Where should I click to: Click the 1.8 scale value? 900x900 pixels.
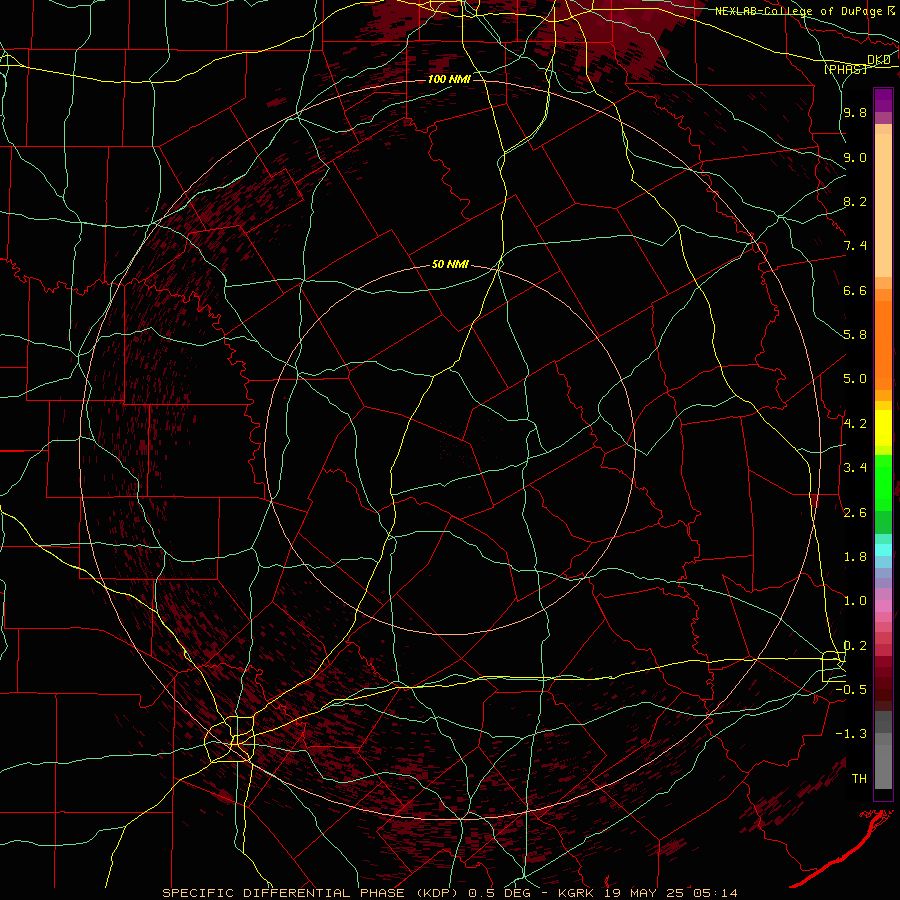[855, 557]
